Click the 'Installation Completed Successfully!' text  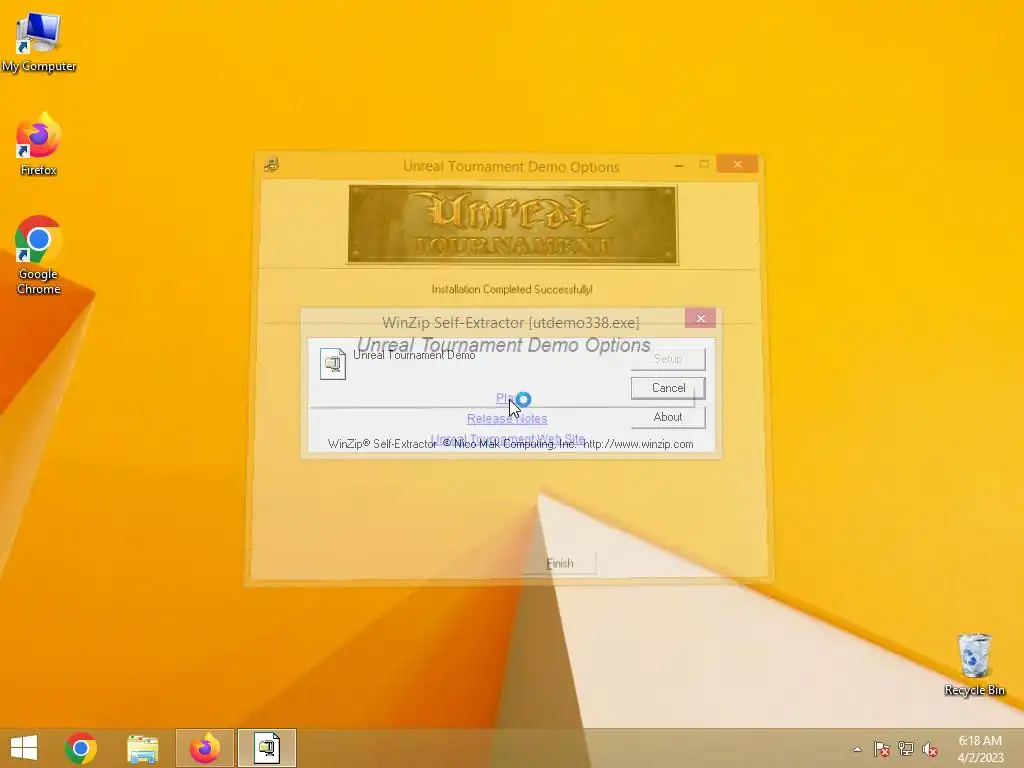click(x=512, y=289)
